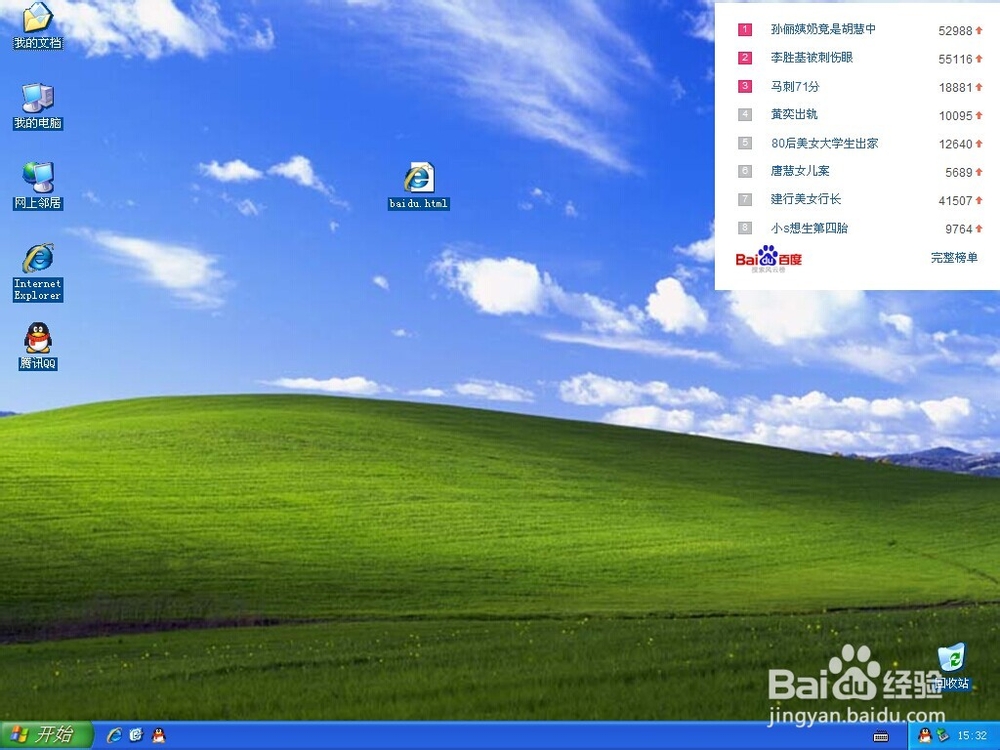Click the search count 5689

[959, 172]
